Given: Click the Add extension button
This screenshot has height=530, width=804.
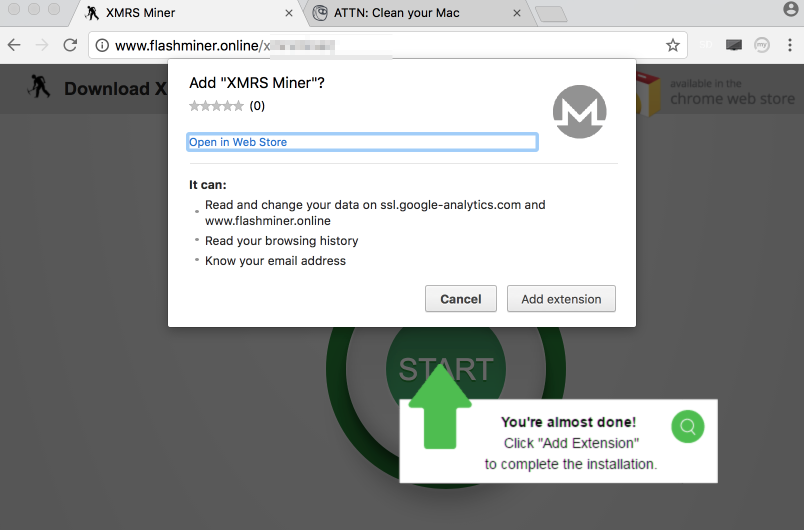Looking at the screenshot, I should [561, 299].
